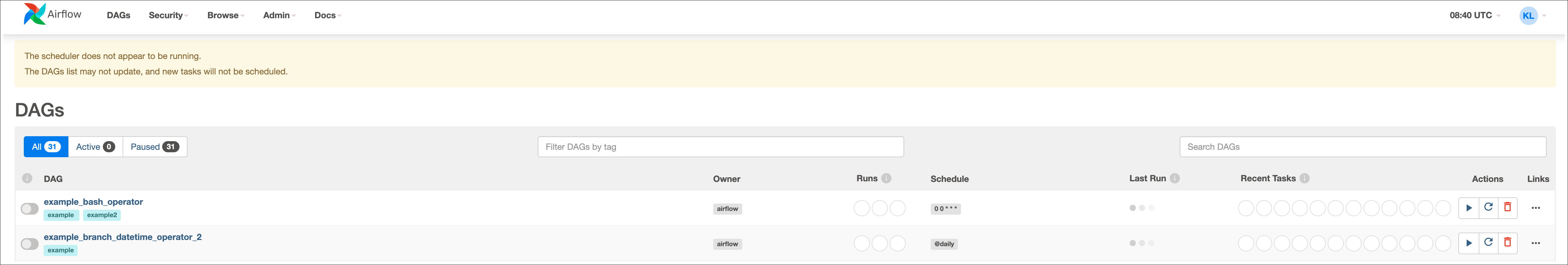Select the All 31 filter tab
The width and height of the screenshot is (1568, 265).
pyautogui.click(x=46, y=147)
